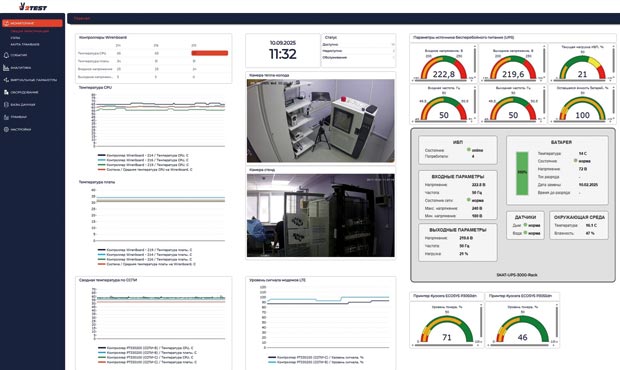Image resolution: width=620 pixels, height=370 pixels.
Task: Adjust vertical slider beside UPS load gauge 21
Action: point(614,61)
